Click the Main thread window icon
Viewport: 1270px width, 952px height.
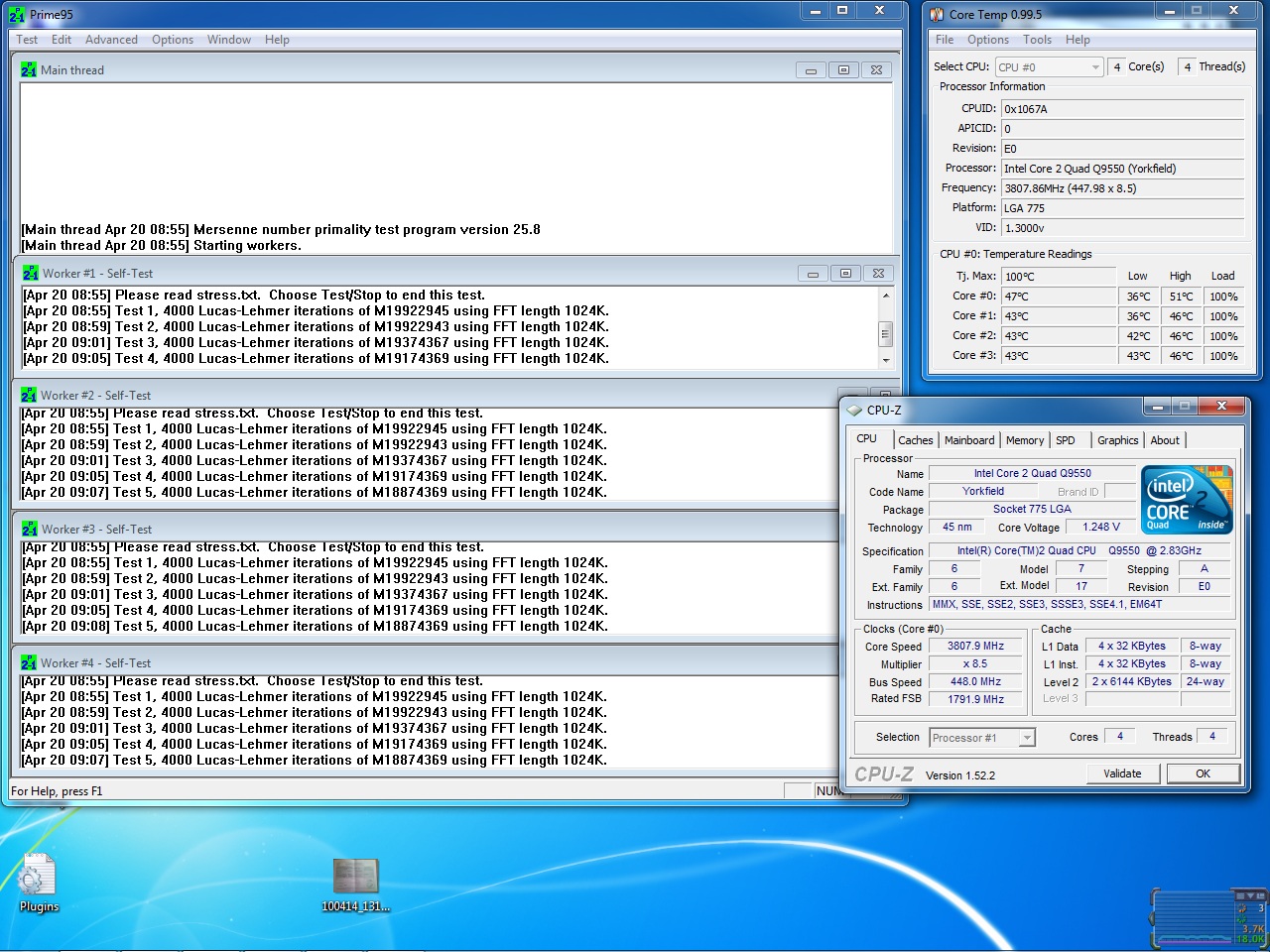pos(29,69)
